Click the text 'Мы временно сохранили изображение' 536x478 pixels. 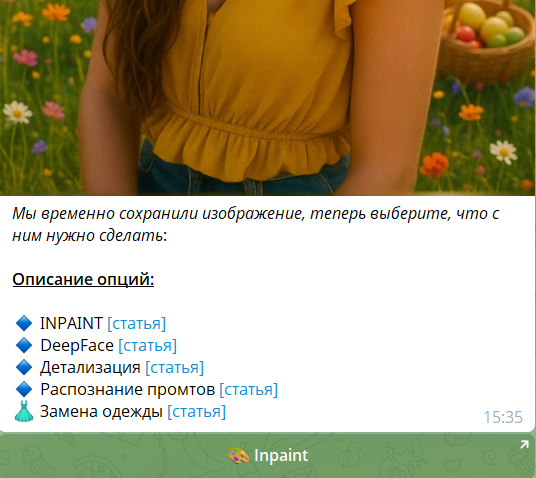158,214
